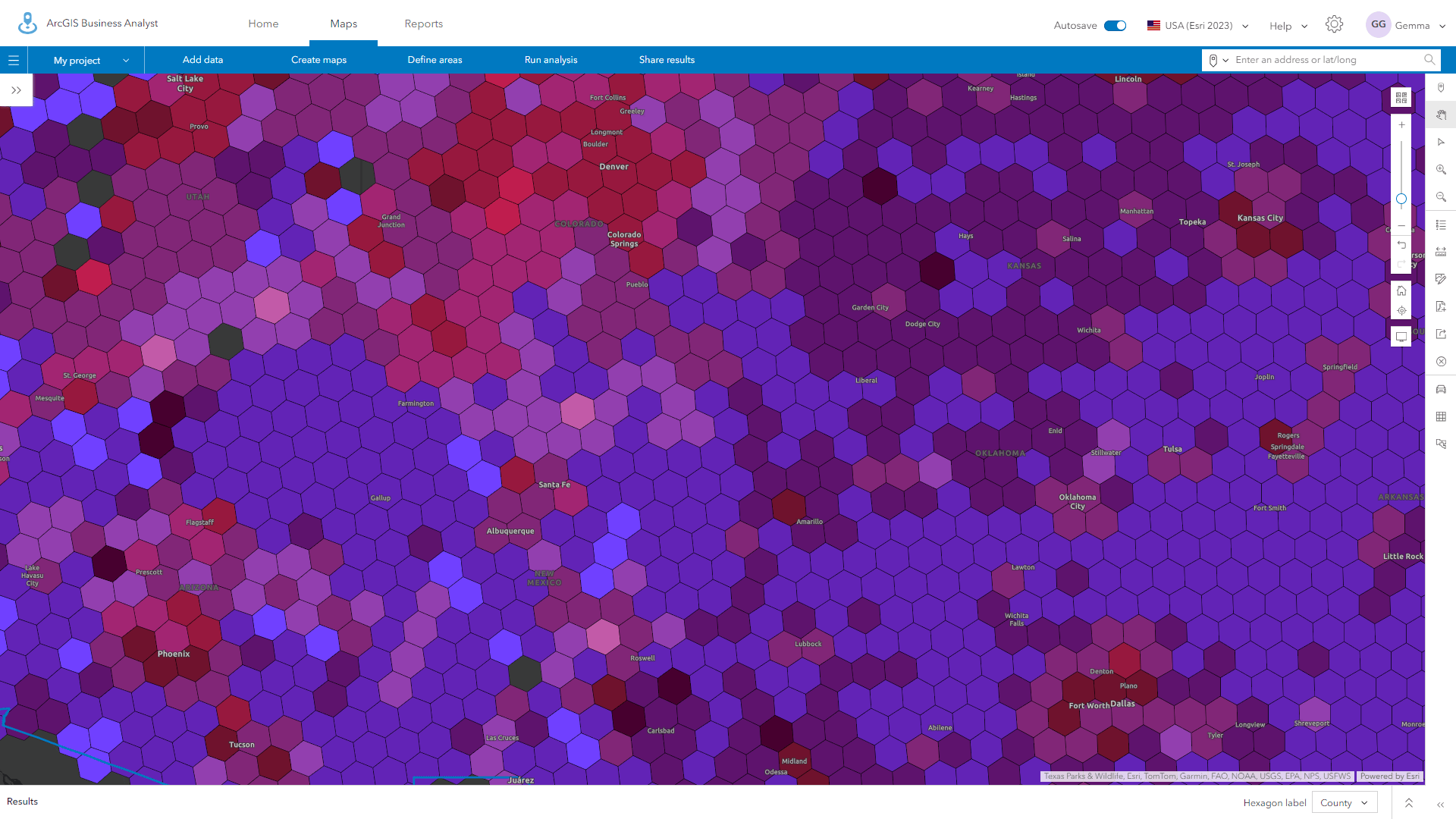This screenshot has height=819, width=1456.
Task: Open the zoom-in magnifier tool
Action: coord(1442,169)
